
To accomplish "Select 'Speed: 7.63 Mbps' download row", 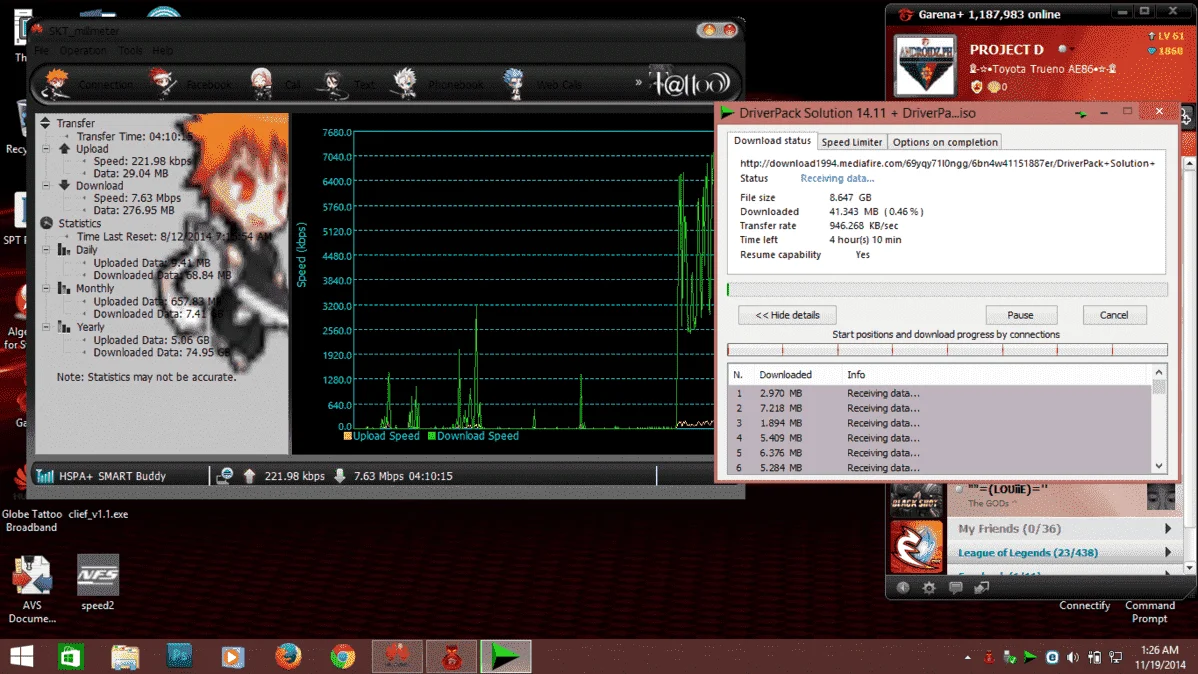I will point(137,198).
